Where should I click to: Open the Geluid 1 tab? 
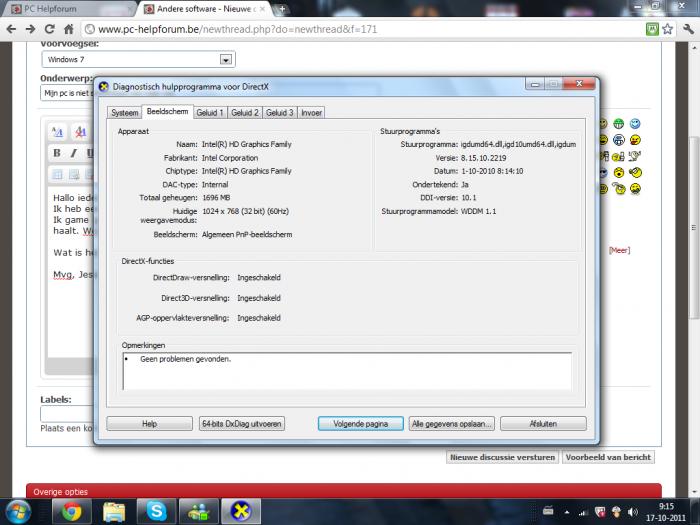[210, 112]
